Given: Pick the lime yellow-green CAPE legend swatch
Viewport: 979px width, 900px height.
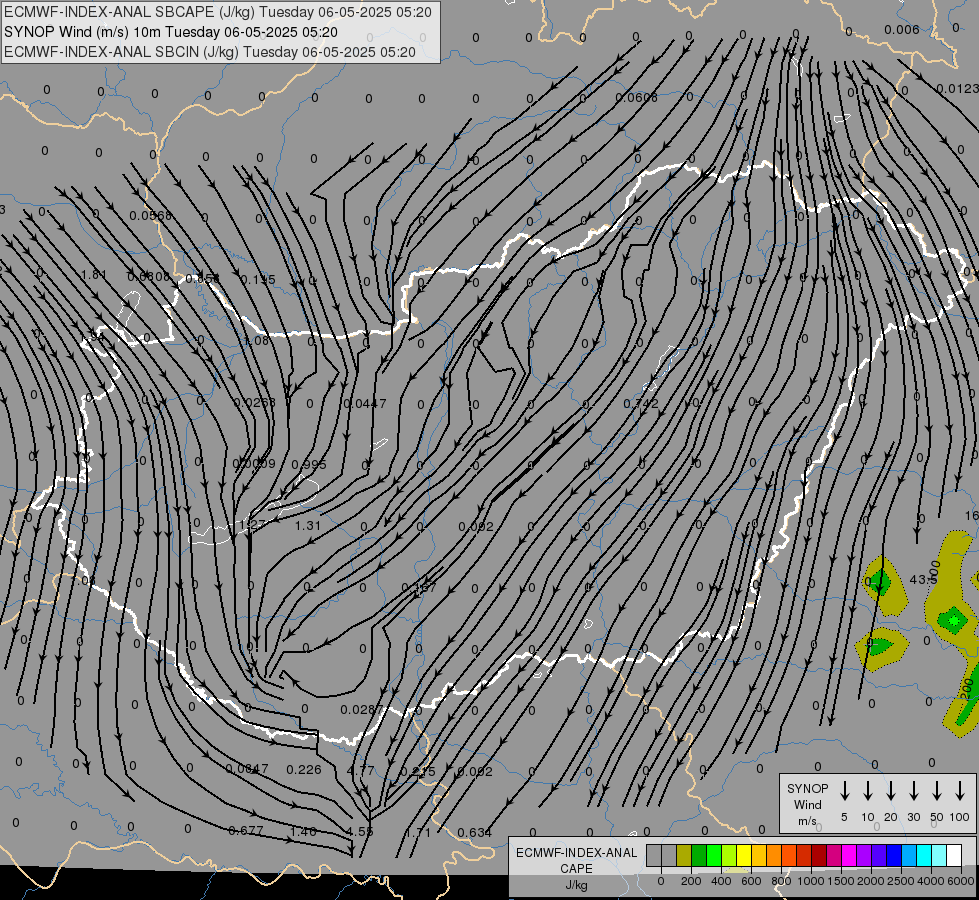Looking at the screenshot, I should (x=729, y=856).
